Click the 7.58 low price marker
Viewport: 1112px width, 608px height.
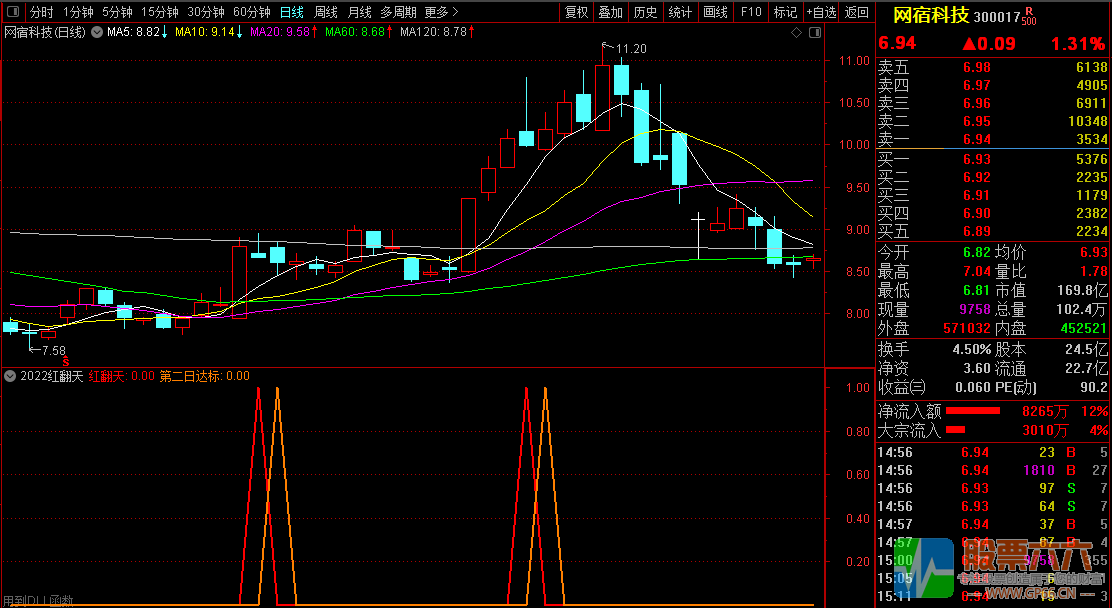tap(52, 350)
